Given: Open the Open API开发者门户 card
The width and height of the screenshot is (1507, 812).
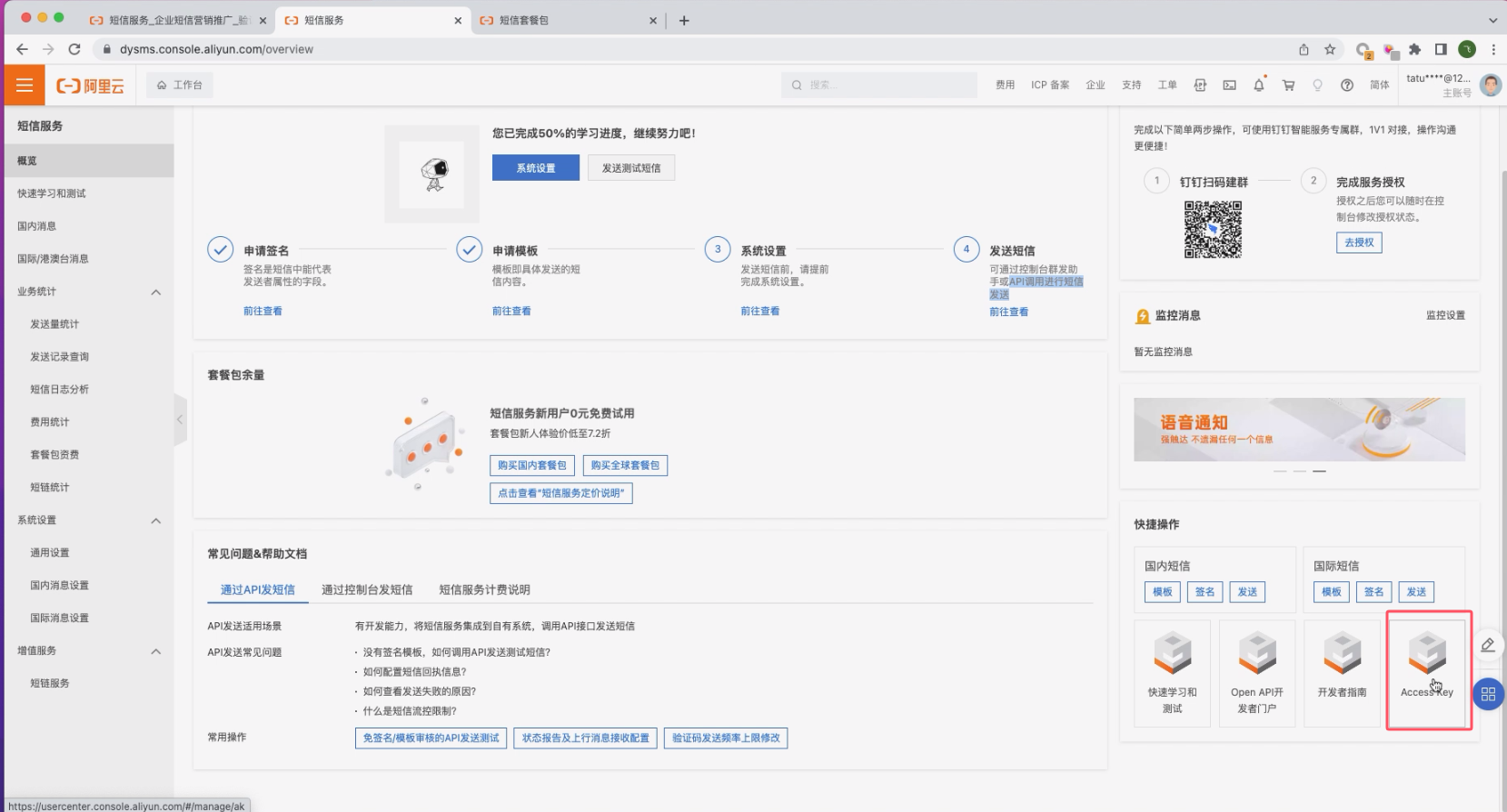Looking at the screenshot, I should tap(1257, 674).
